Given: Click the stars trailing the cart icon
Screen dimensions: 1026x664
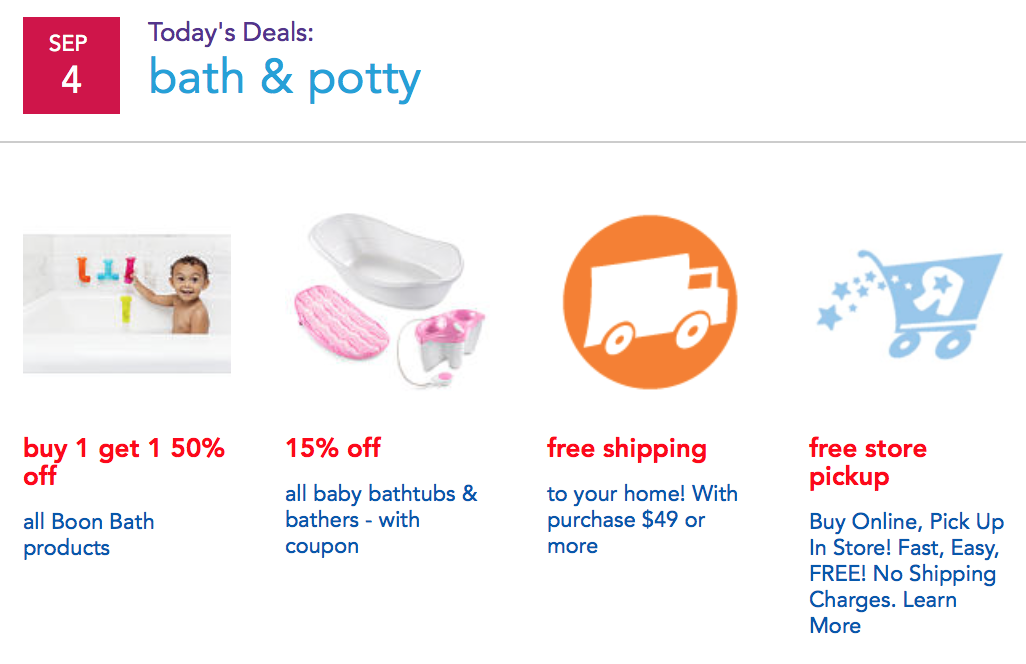Looking at the screenshot, I should pyautogui.click(x=849, y=298).
